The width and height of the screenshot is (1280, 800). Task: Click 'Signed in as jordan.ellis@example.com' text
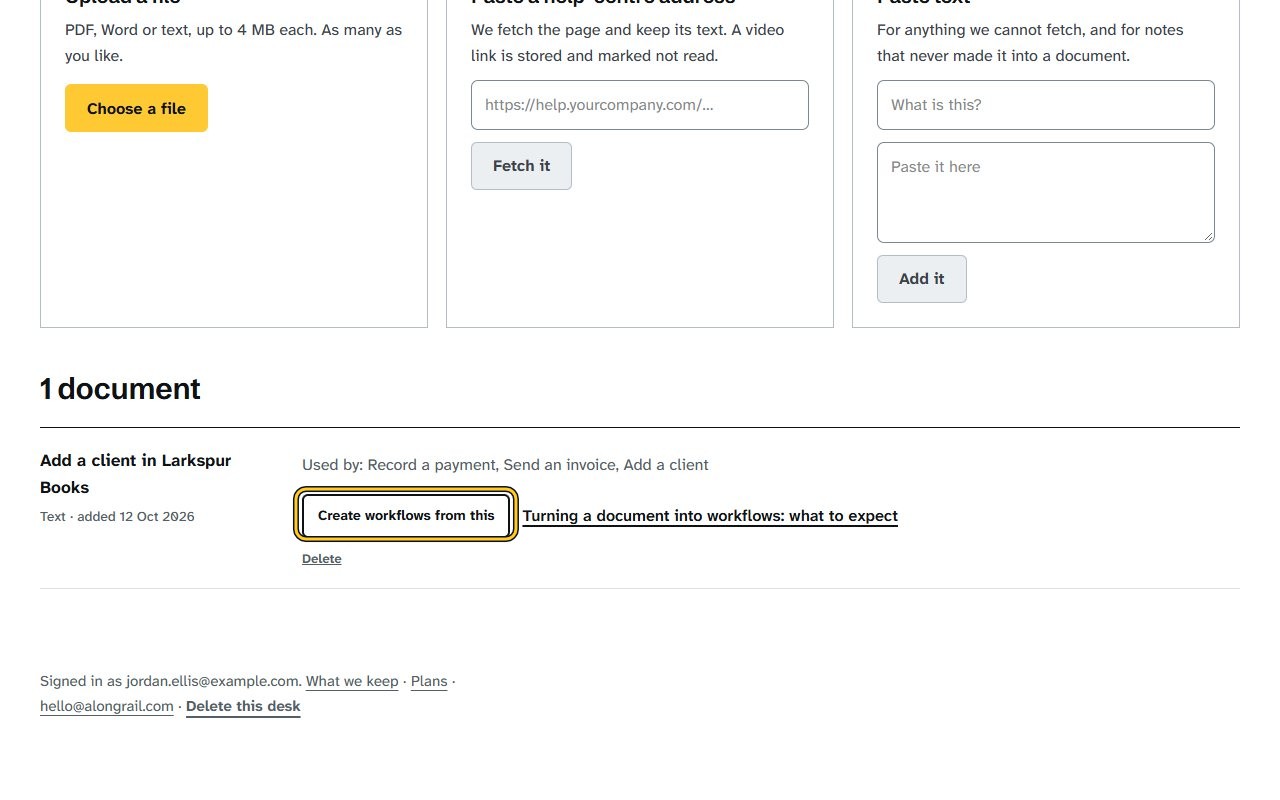[x=171, y=681]
